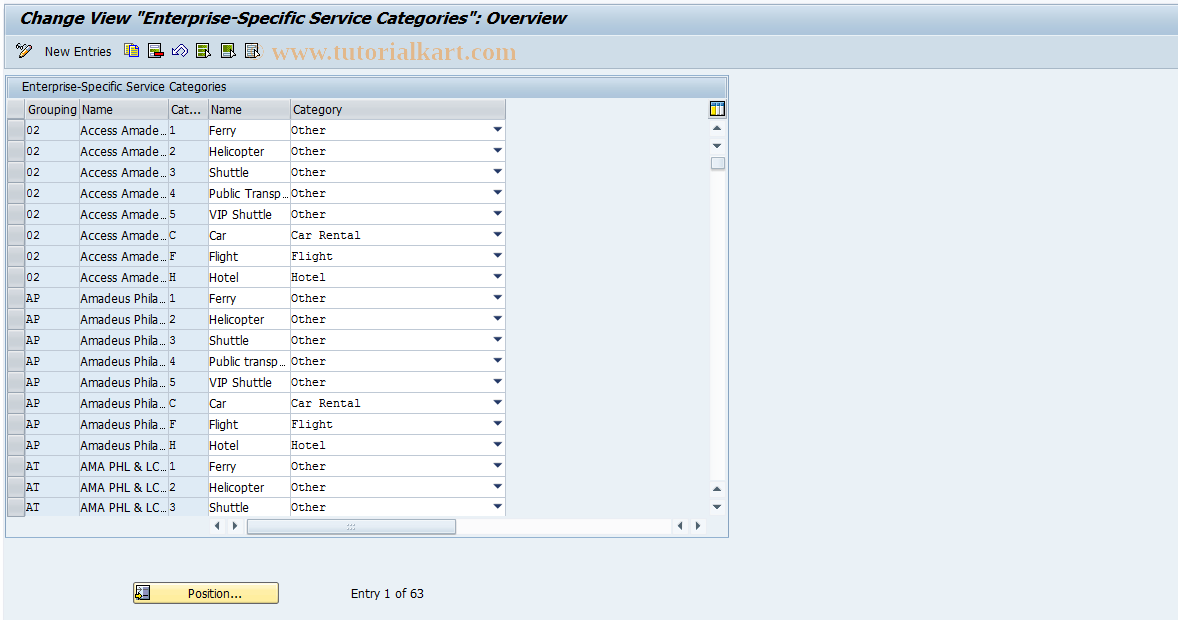Click the vertical scrollbar thumb
1178x620 pixels.
point(717,163)
